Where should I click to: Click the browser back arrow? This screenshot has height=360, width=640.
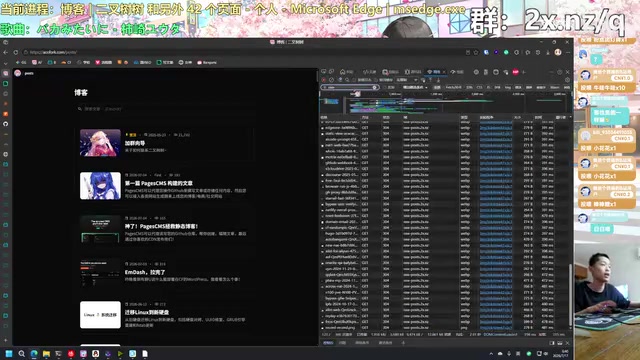[5, 52]
